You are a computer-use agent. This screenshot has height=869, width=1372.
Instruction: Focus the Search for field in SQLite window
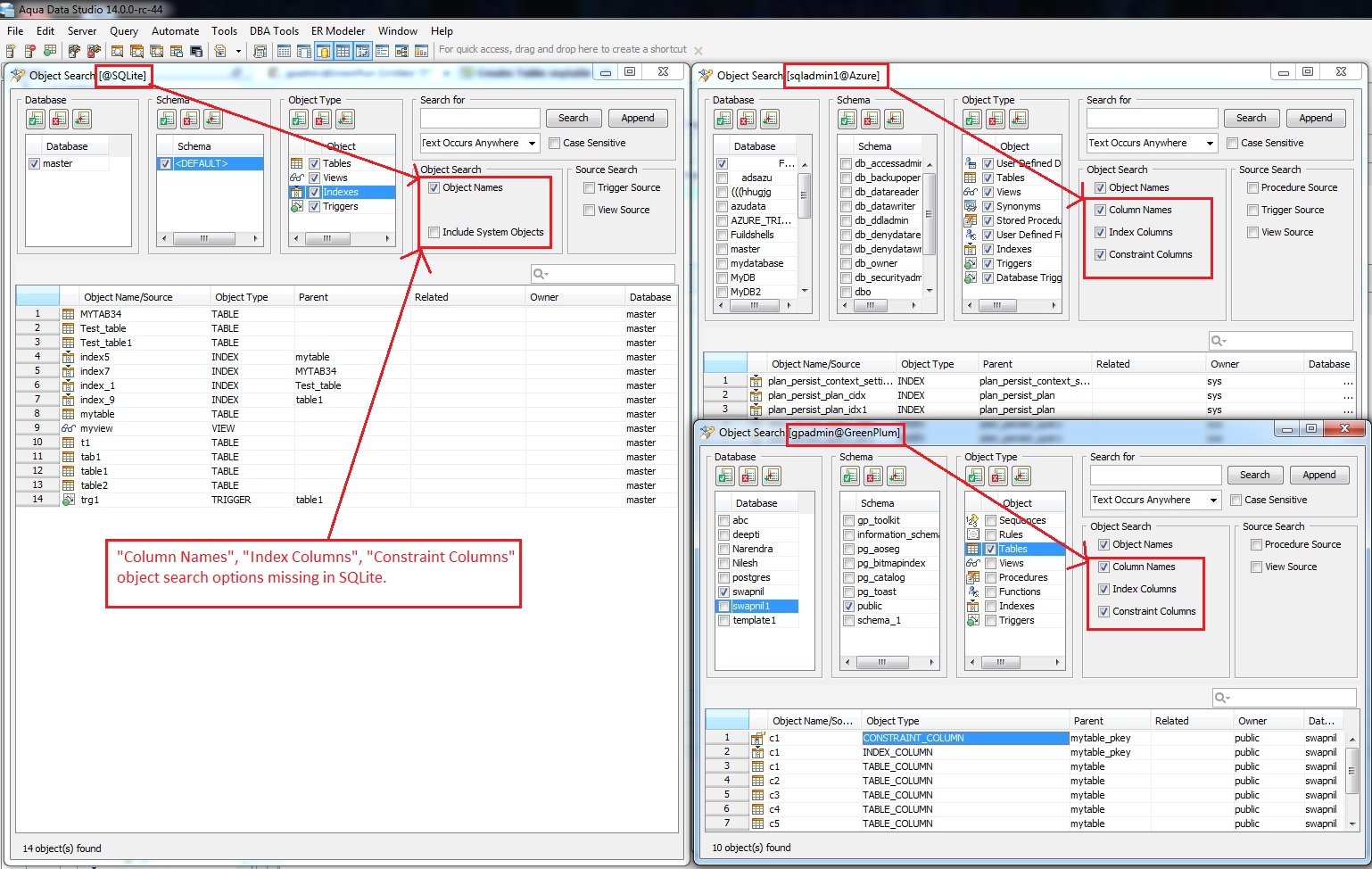[x=480, y=118]
